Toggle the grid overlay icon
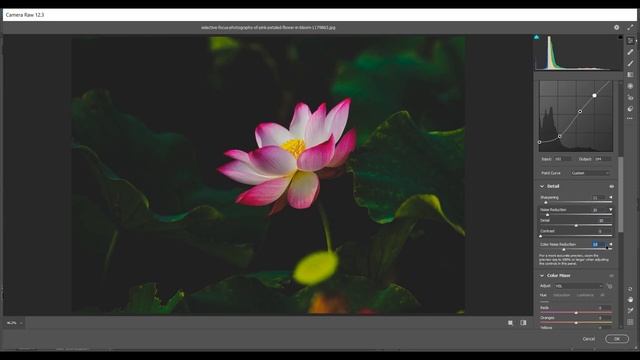Image resolution: width=640 pixels, height=360 pixels. 630,322
